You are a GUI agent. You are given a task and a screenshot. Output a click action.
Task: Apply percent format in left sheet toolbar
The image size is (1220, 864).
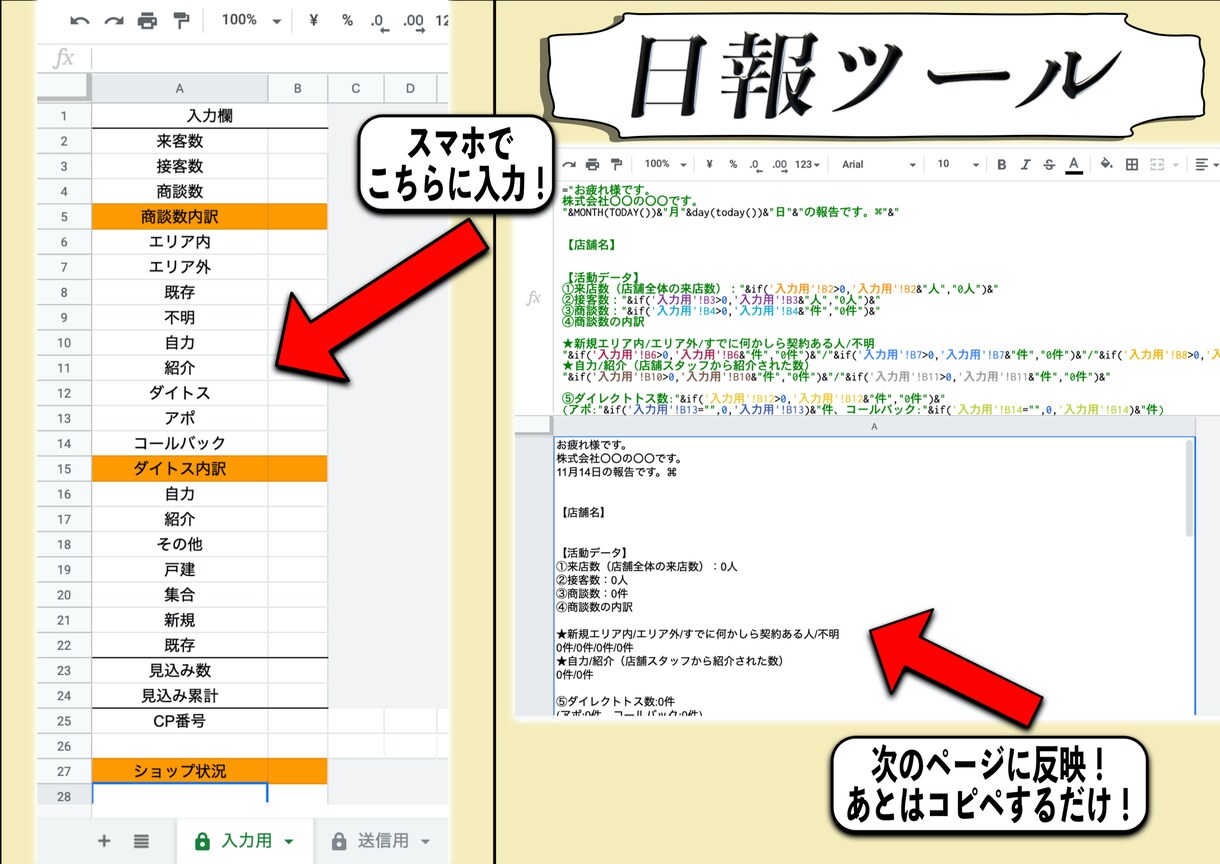347,20
